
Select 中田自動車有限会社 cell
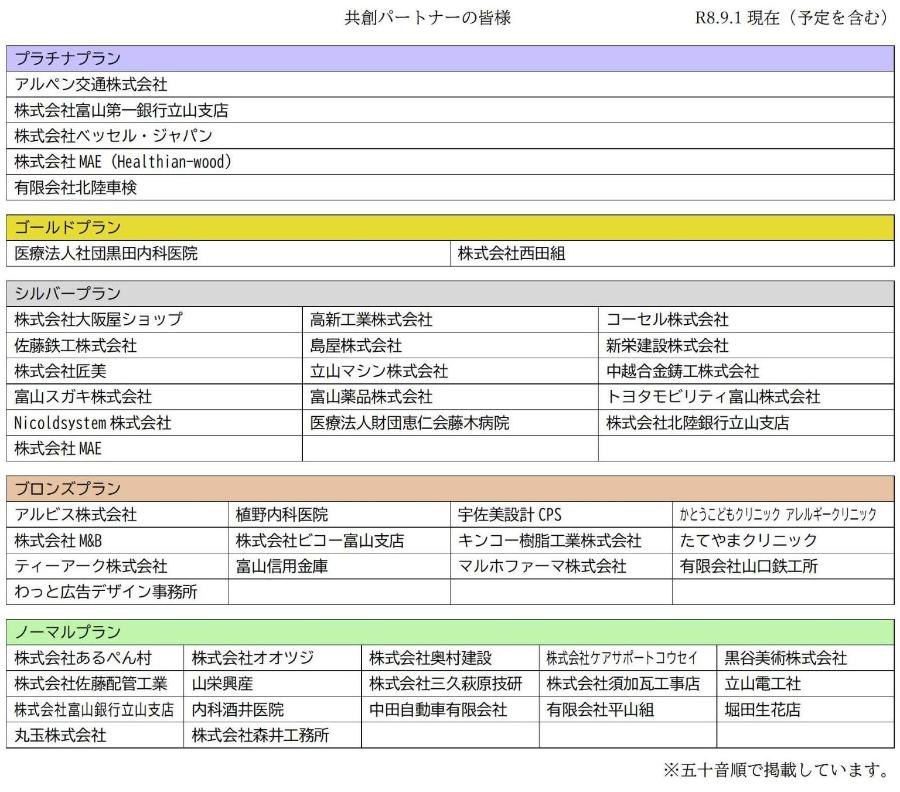coord(451,710)
